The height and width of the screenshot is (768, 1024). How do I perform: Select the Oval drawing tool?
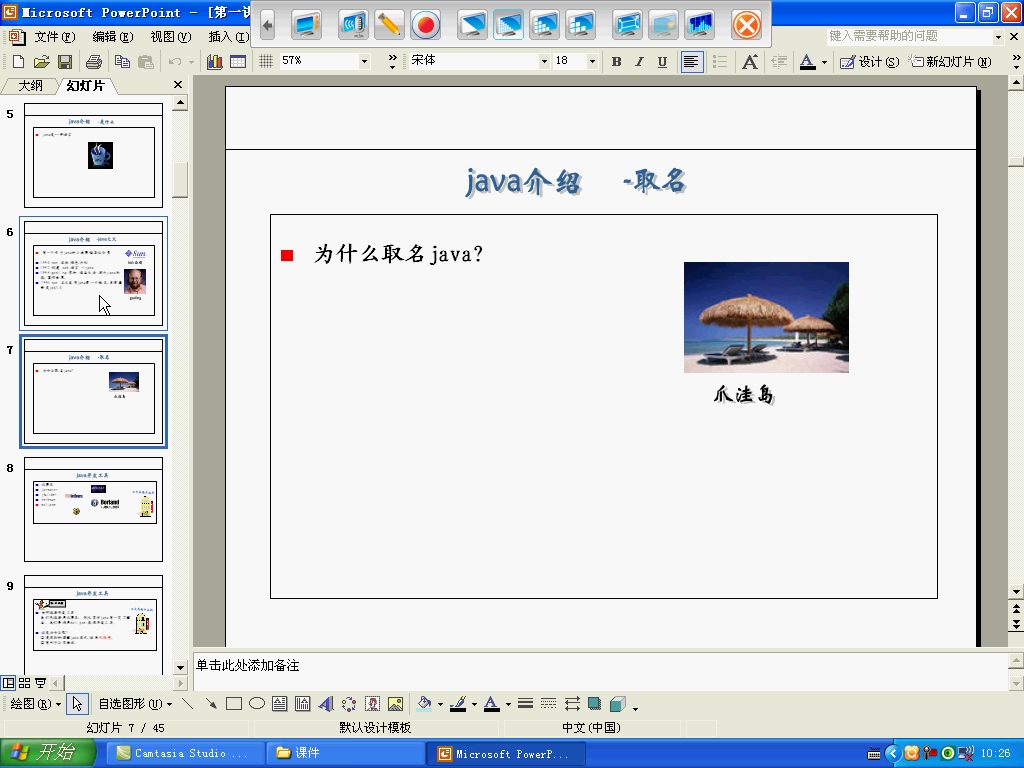pyautogui.click(x=257, y=703)
